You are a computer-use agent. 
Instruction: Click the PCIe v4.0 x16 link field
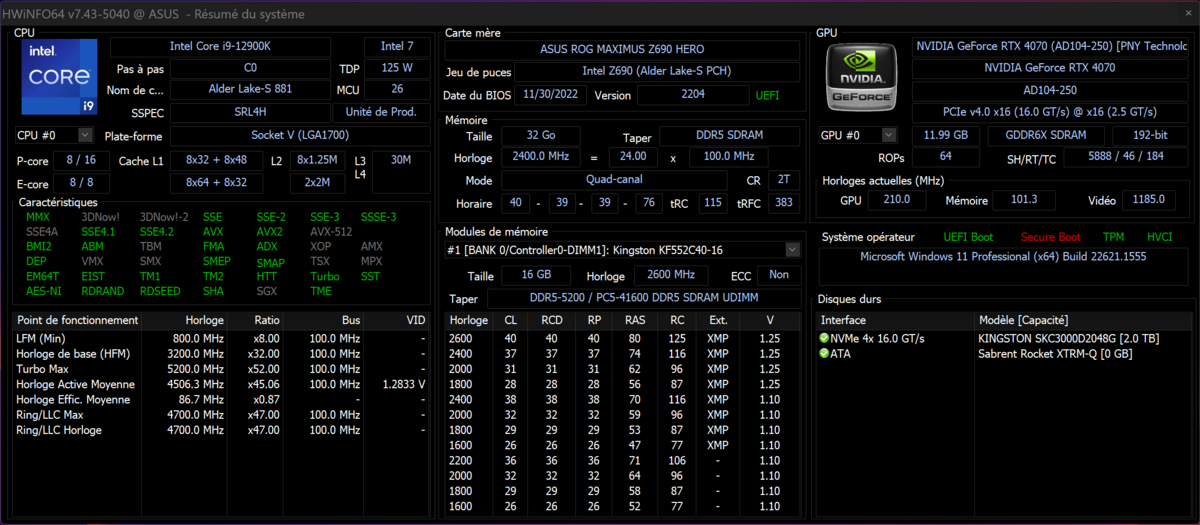[x=1049, y=112]
